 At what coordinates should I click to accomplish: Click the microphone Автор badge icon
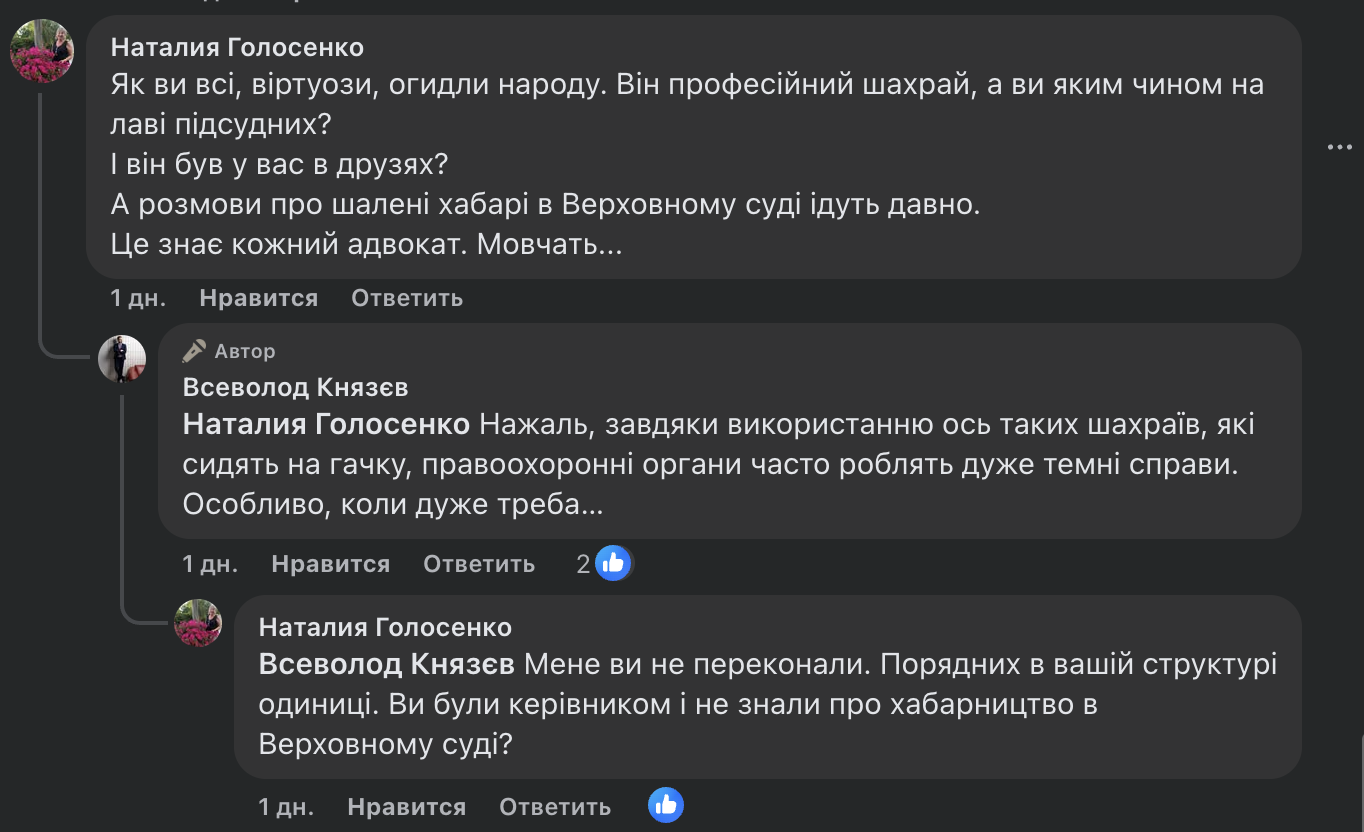point(194,351)
